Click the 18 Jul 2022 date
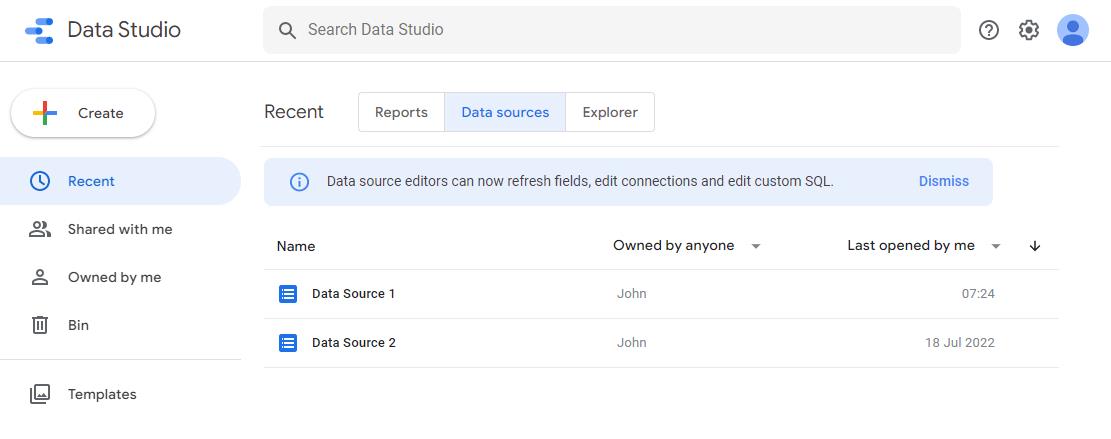This screenshot has height=439, width=1111. [x=959, y=343]
